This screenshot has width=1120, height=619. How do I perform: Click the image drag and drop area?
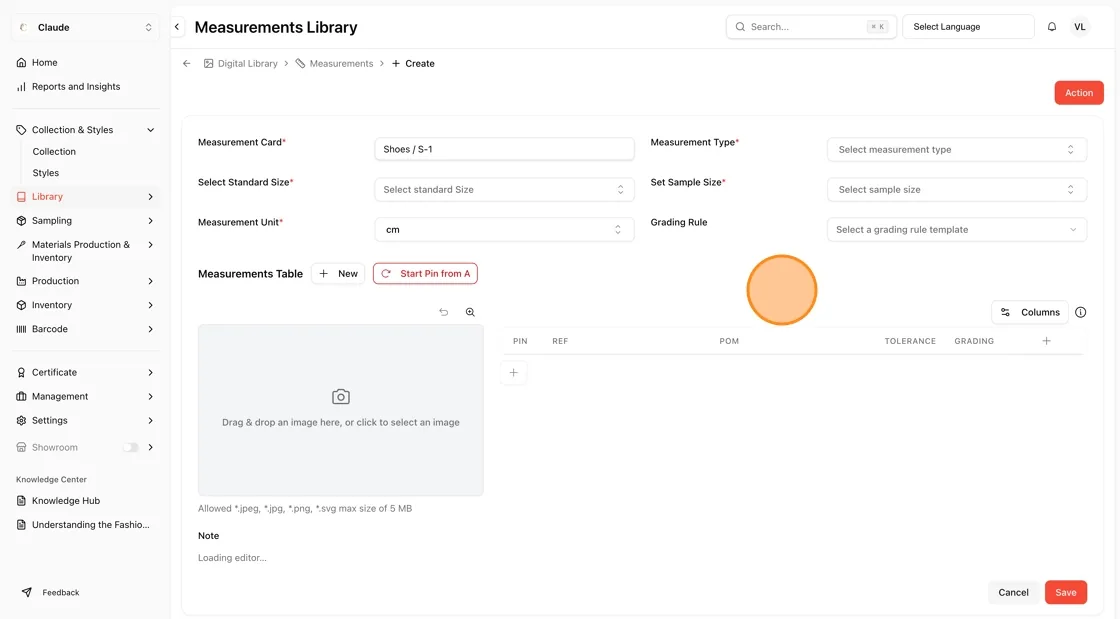[341, 410]
